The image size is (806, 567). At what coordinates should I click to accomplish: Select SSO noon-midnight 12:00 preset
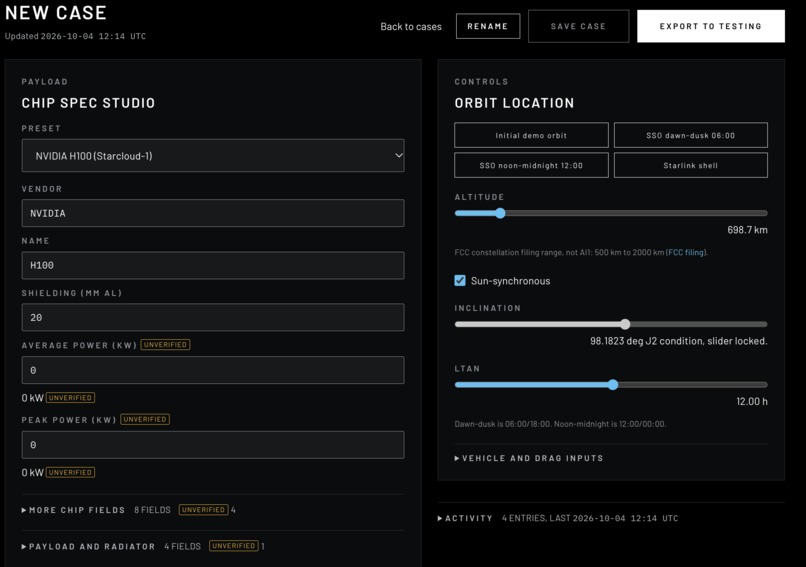tap(531, 165)
